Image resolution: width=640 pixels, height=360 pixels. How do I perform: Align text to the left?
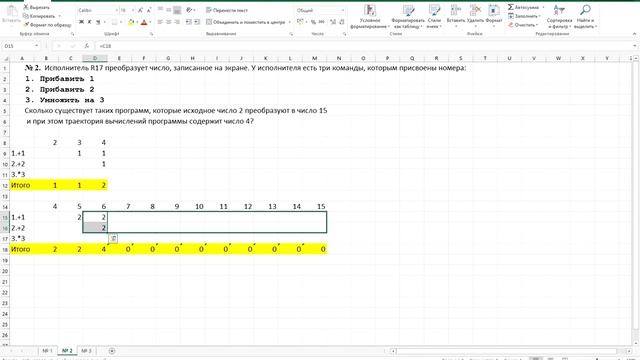point(160,22)
